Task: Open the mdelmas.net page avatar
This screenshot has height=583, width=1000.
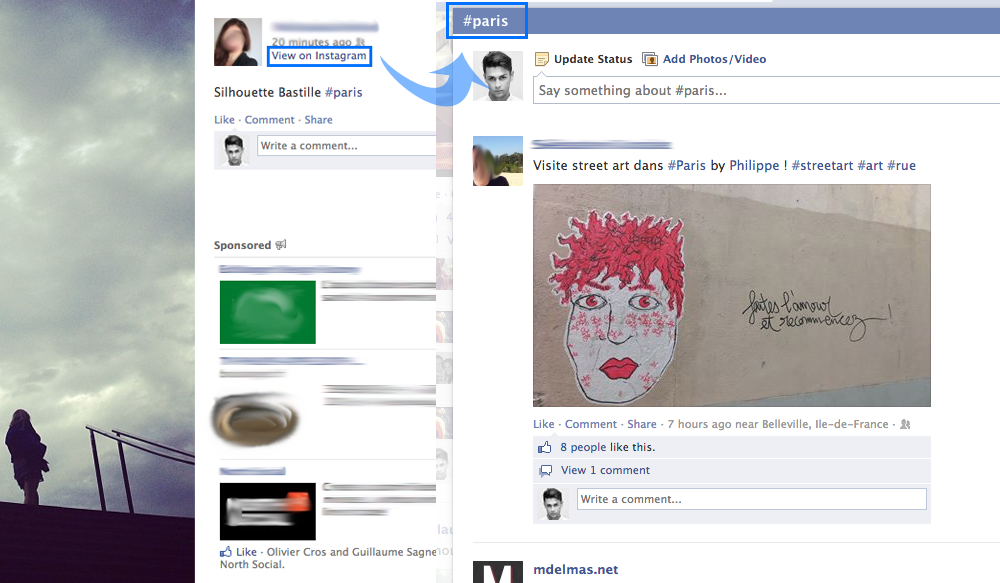Action: 497,572
